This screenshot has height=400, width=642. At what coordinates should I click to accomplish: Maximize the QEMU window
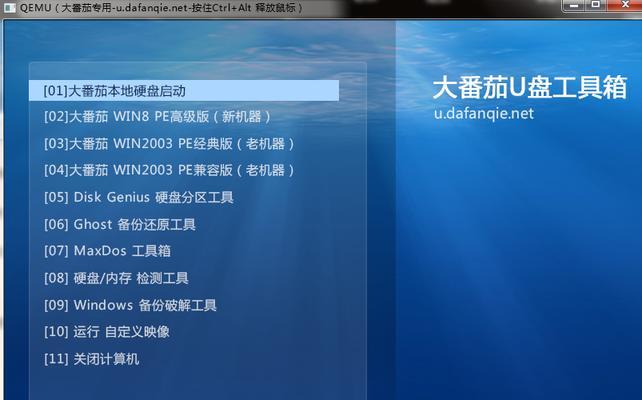click(596, 5)
